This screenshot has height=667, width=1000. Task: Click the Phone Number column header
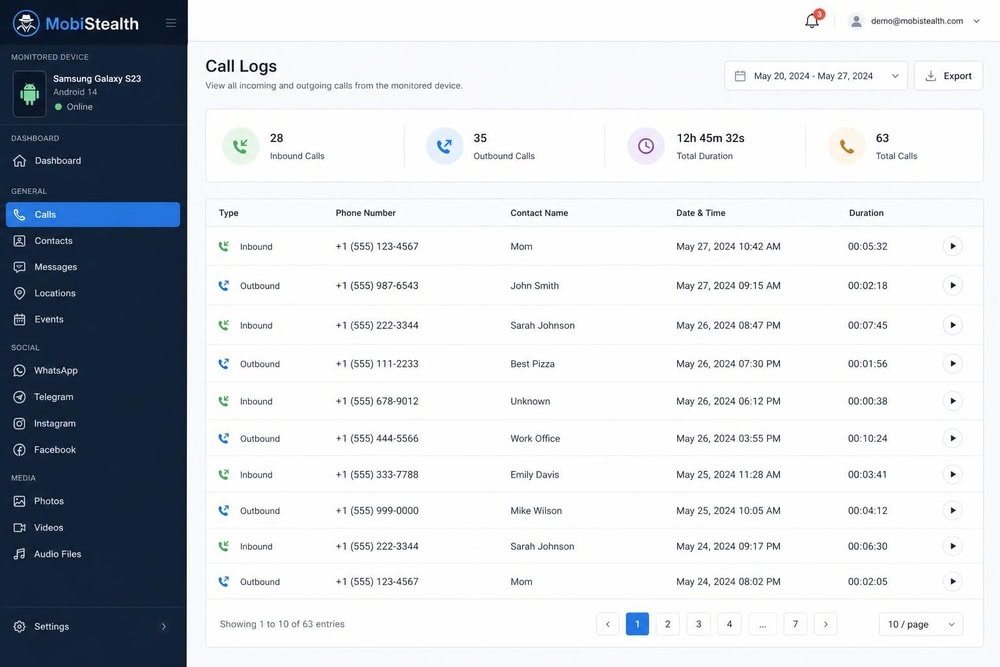[x=365, y=213]
